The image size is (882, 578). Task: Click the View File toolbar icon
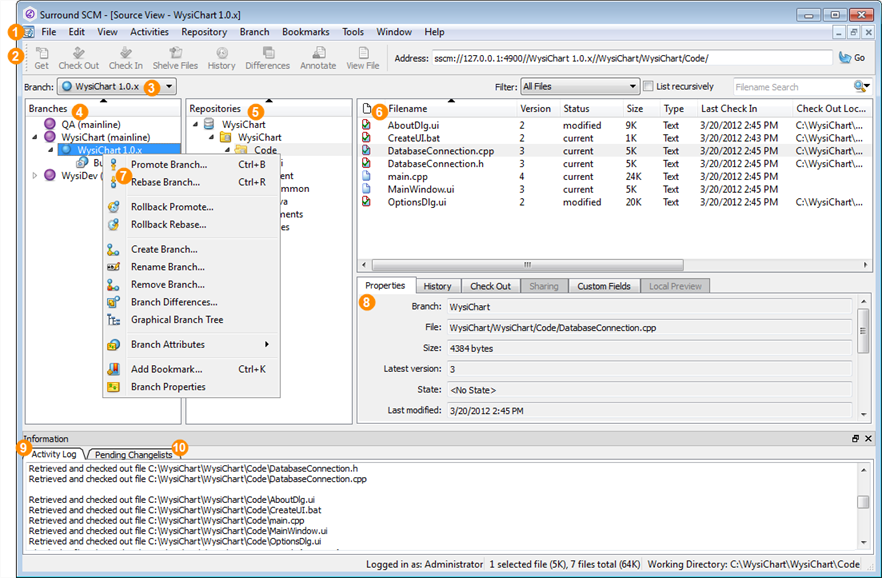tap(363, 53)
